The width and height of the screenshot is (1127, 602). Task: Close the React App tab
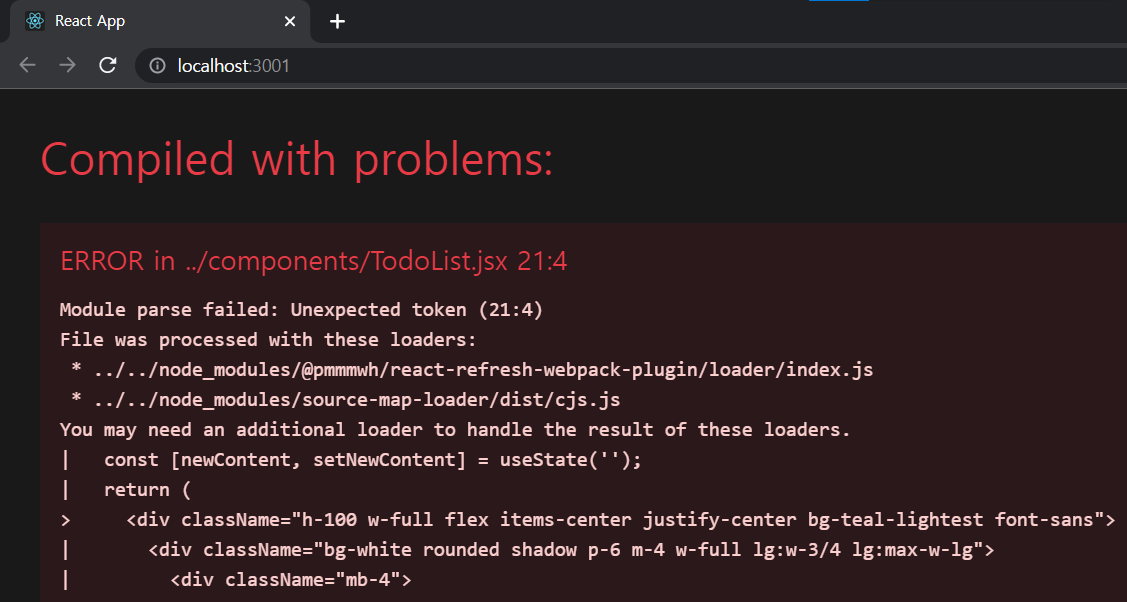click(x=289, y=20)
